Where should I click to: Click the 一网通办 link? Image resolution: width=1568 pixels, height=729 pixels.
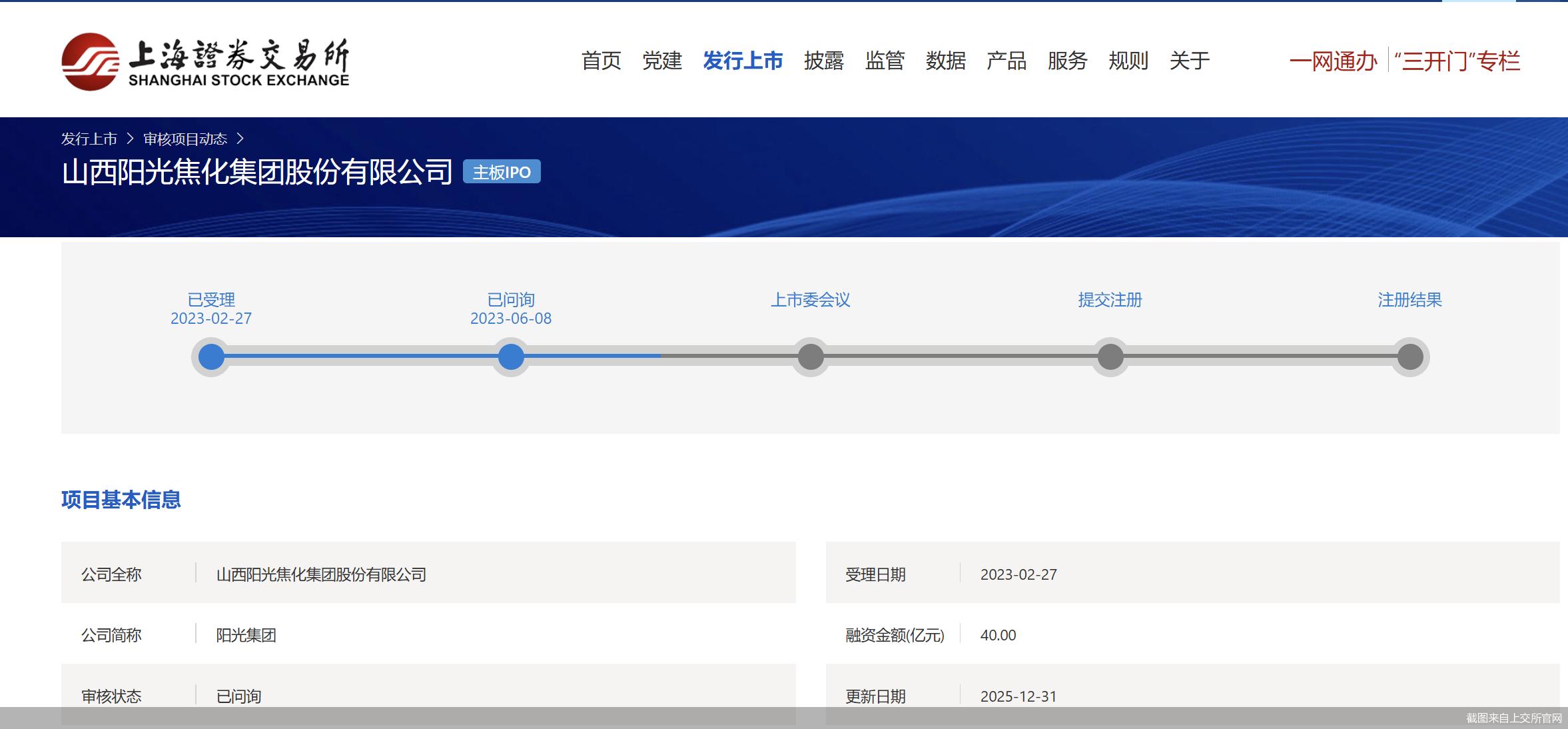point(1333,61)
